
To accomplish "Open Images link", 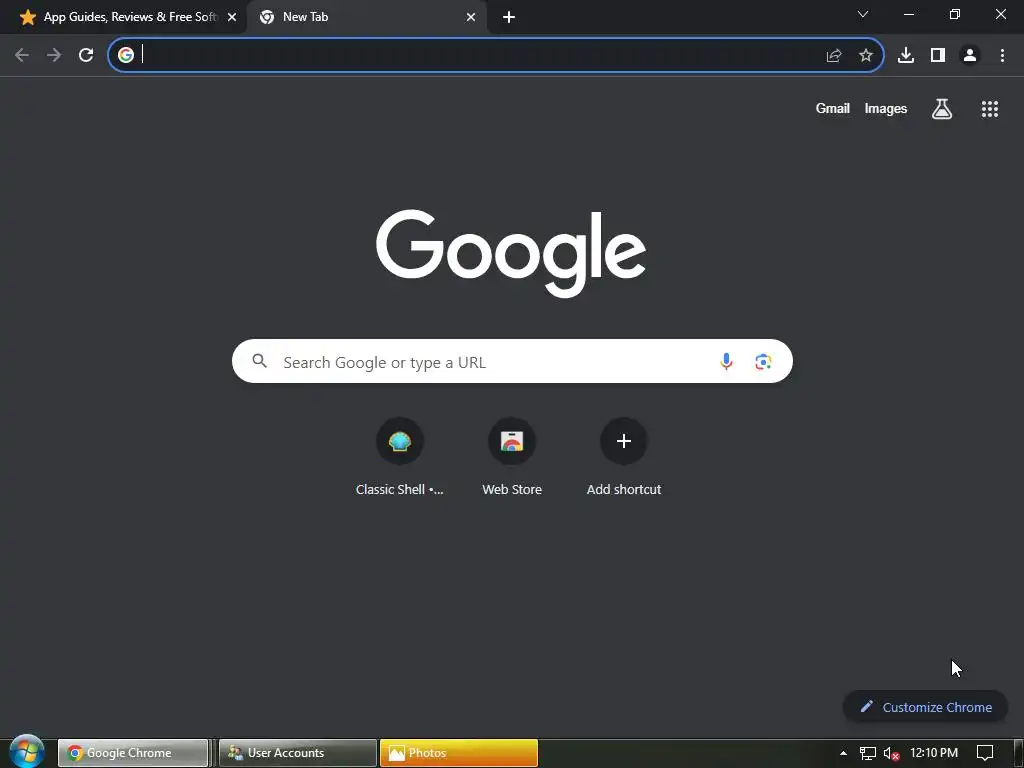I will click(886, 108).
